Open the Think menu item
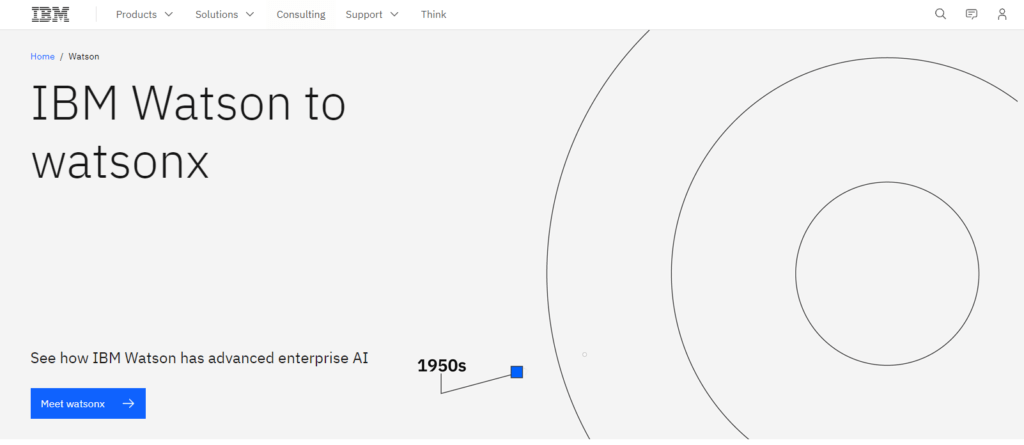 [434, 15]
